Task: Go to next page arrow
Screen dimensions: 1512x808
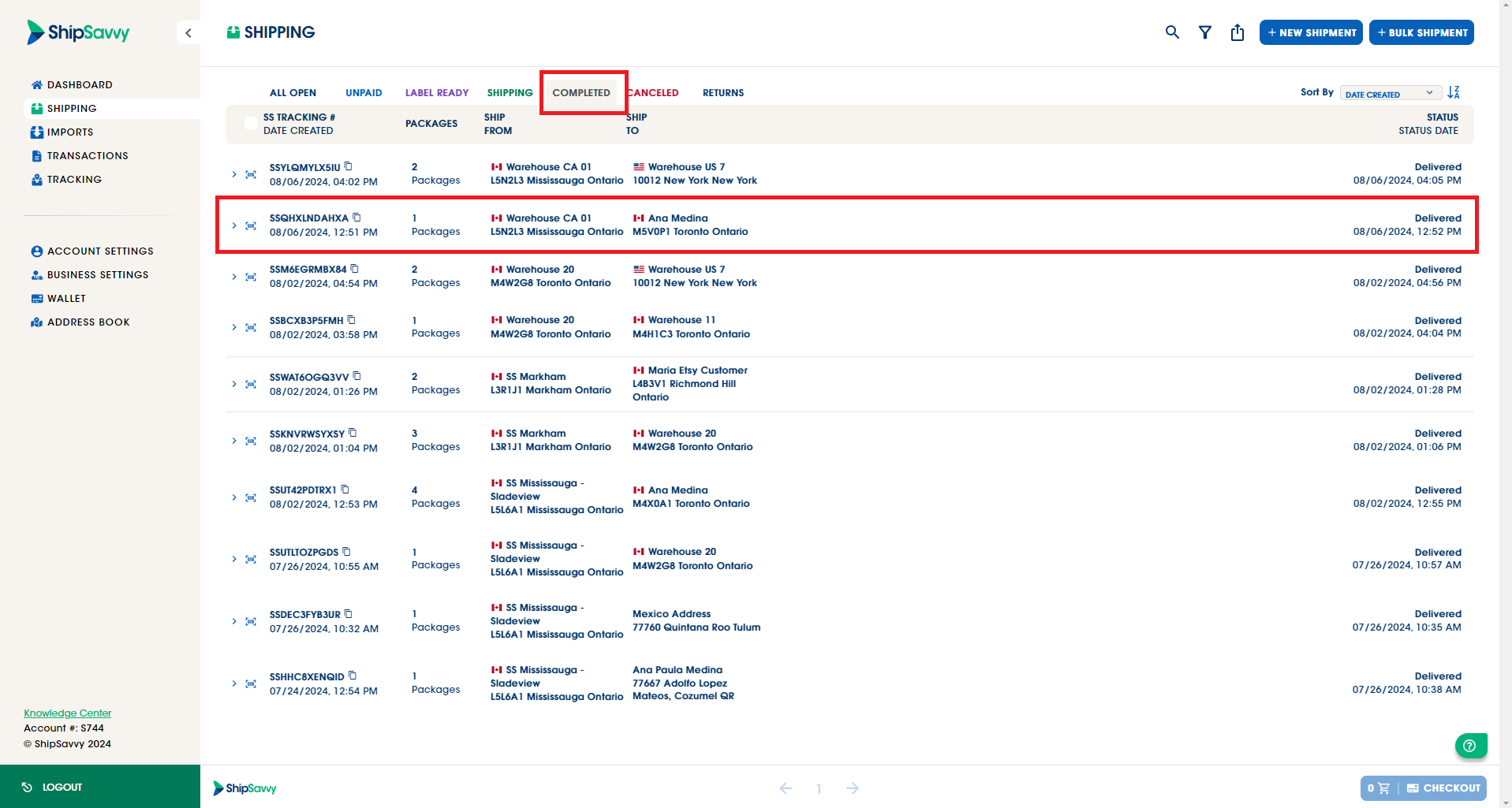Action: tap(853, 788)
